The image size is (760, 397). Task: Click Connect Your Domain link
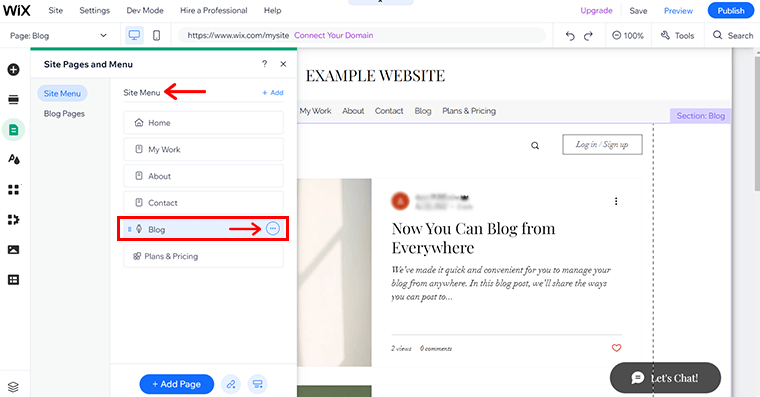[333, 35]
